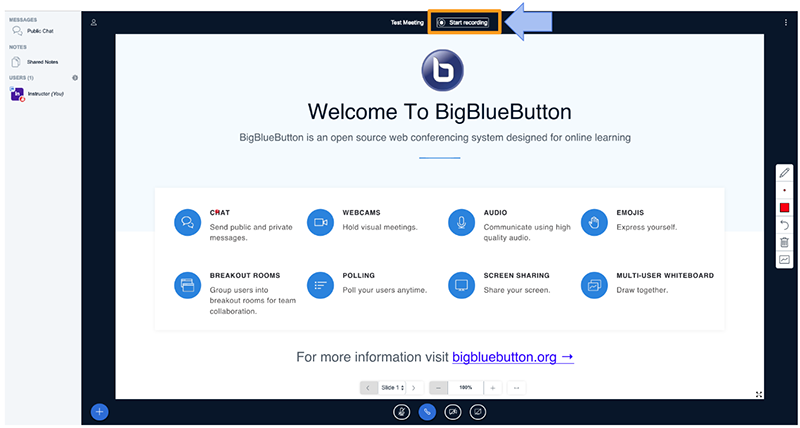Viewport: 800px width, 428px height.
Task: Click the Welcome To BigBlueButton heading
Action: pyautogui.click(x=440, y=112)
